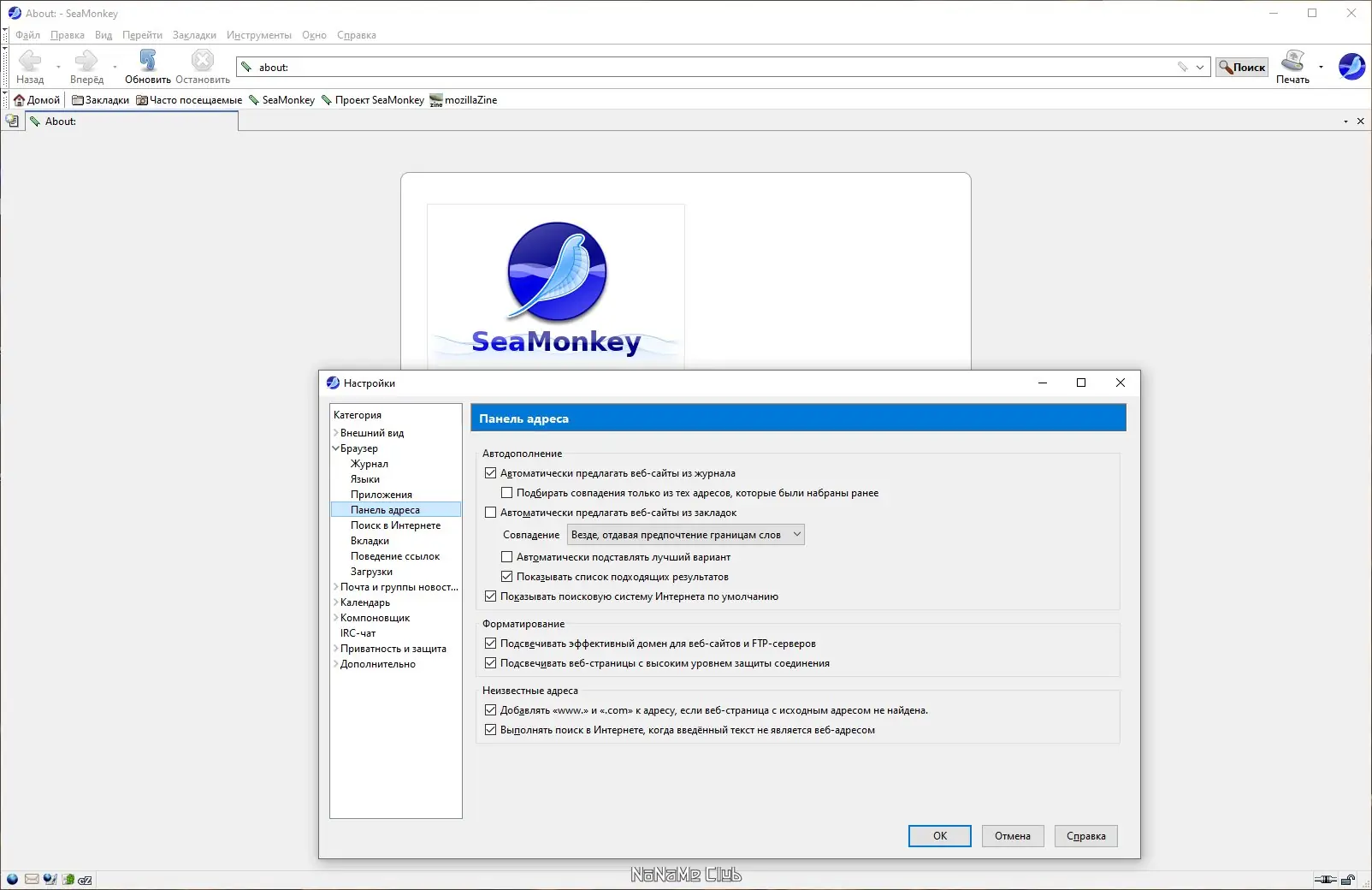Enable matching only previously typed addresses
1372x890 pixels.
tap(506, 492)
